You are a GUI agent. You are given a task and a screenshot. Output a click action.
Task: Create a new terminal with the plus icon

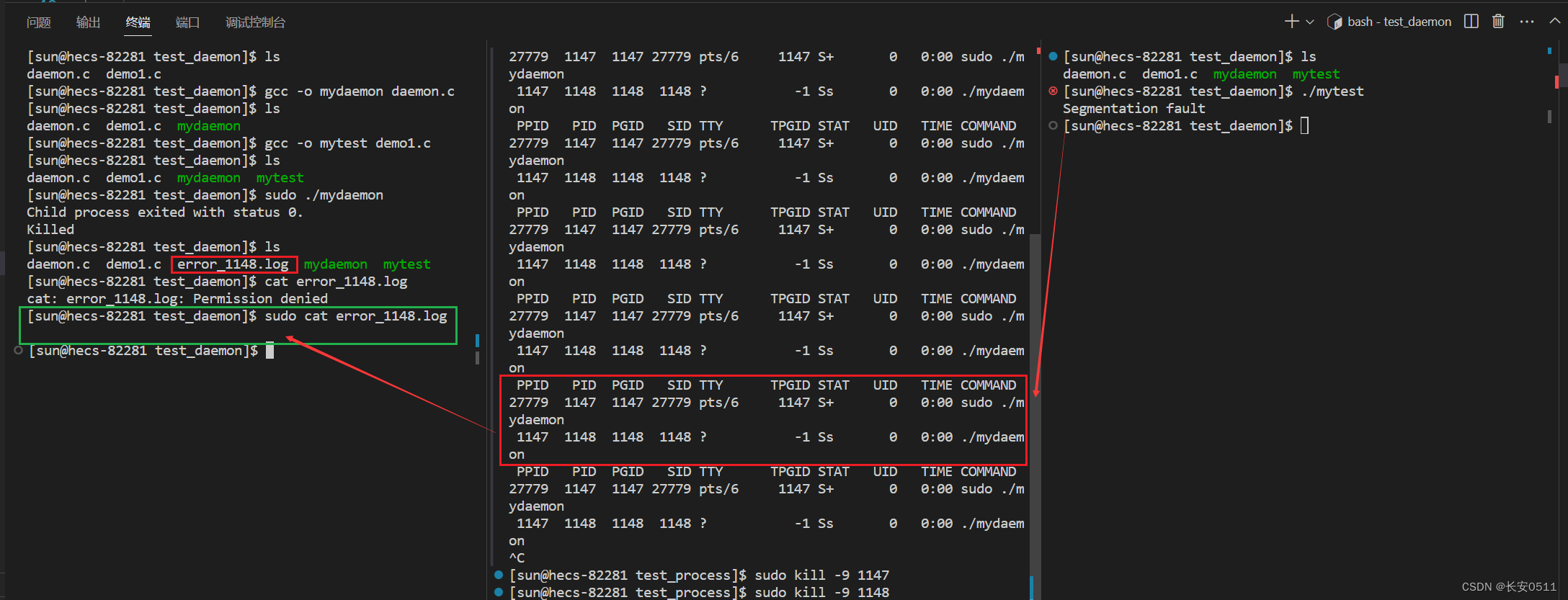[x=1291, y=22]
